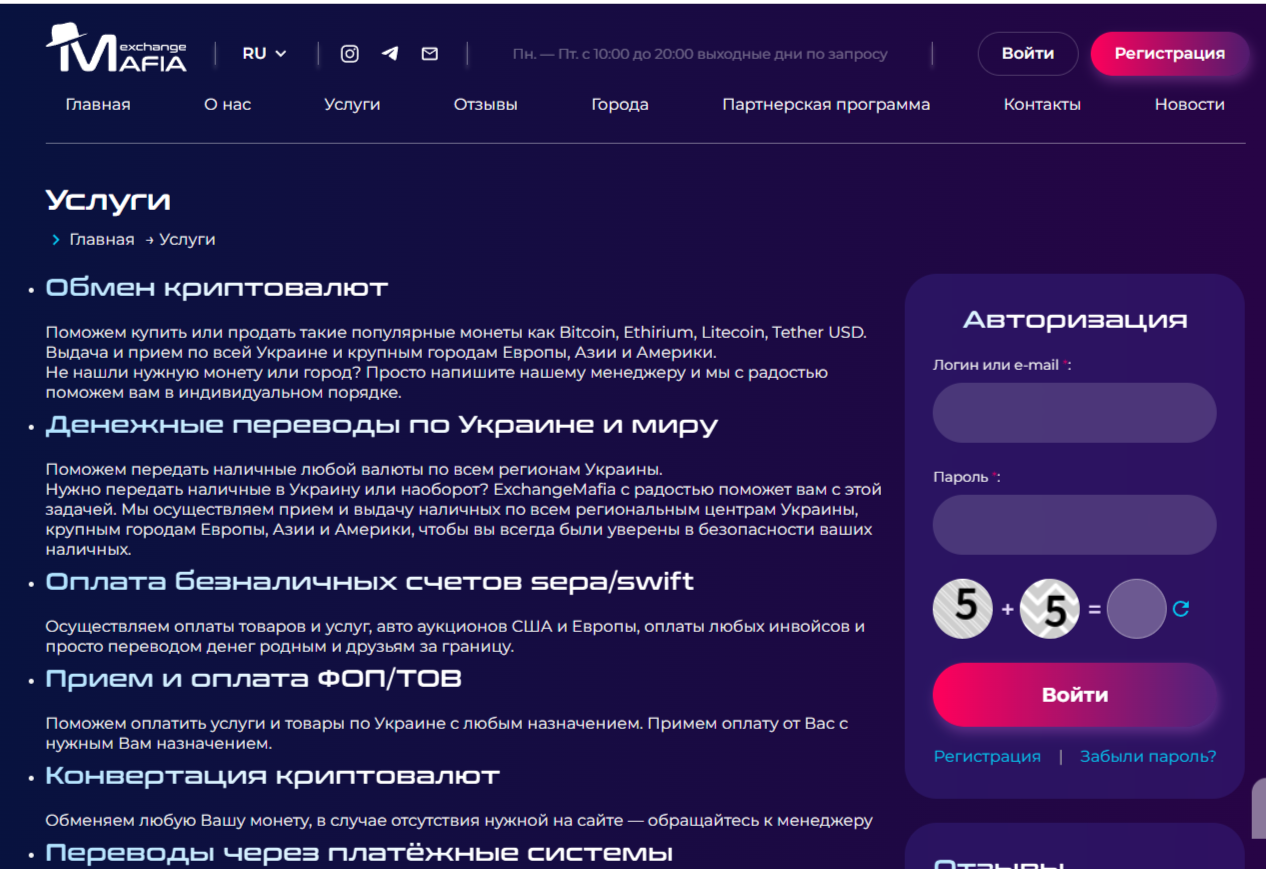The width and height of the screenshot is (1266, 869).
Task: Click the Главная breadcrumb link
Action: tap(101, 239)
